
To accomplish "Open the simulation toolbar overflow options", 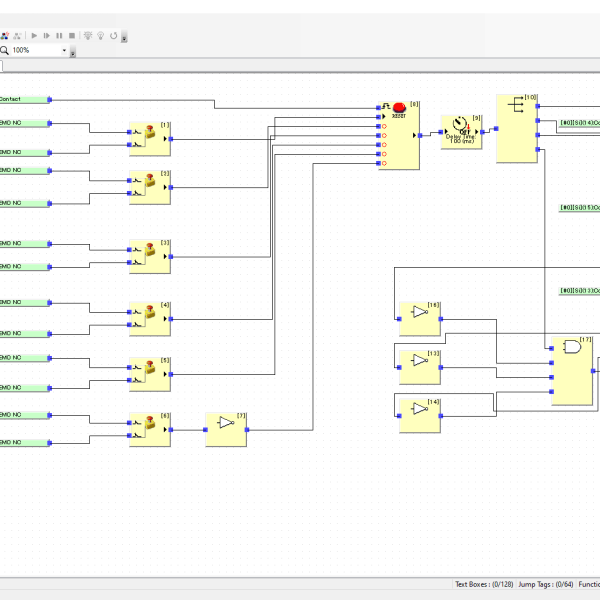I will click(x=124, y=37).
